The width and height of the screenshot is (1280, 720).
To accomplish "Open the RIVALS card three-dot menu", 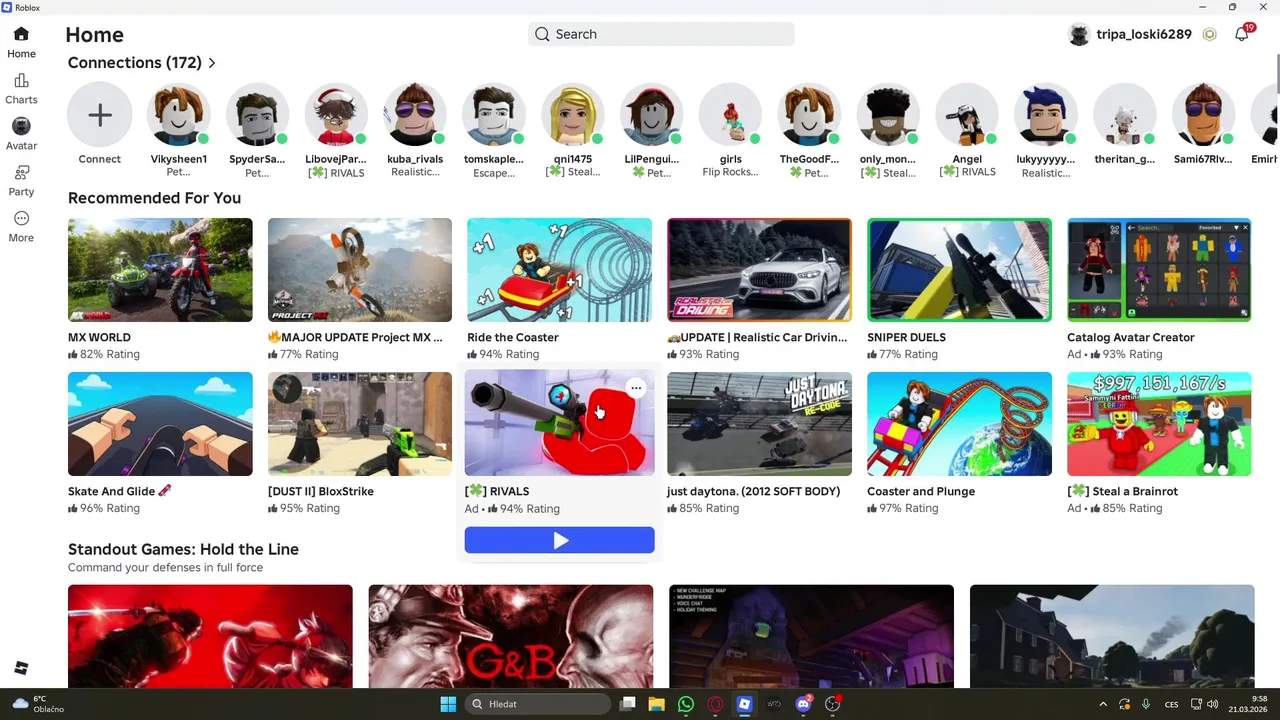I will click(636, 388).
